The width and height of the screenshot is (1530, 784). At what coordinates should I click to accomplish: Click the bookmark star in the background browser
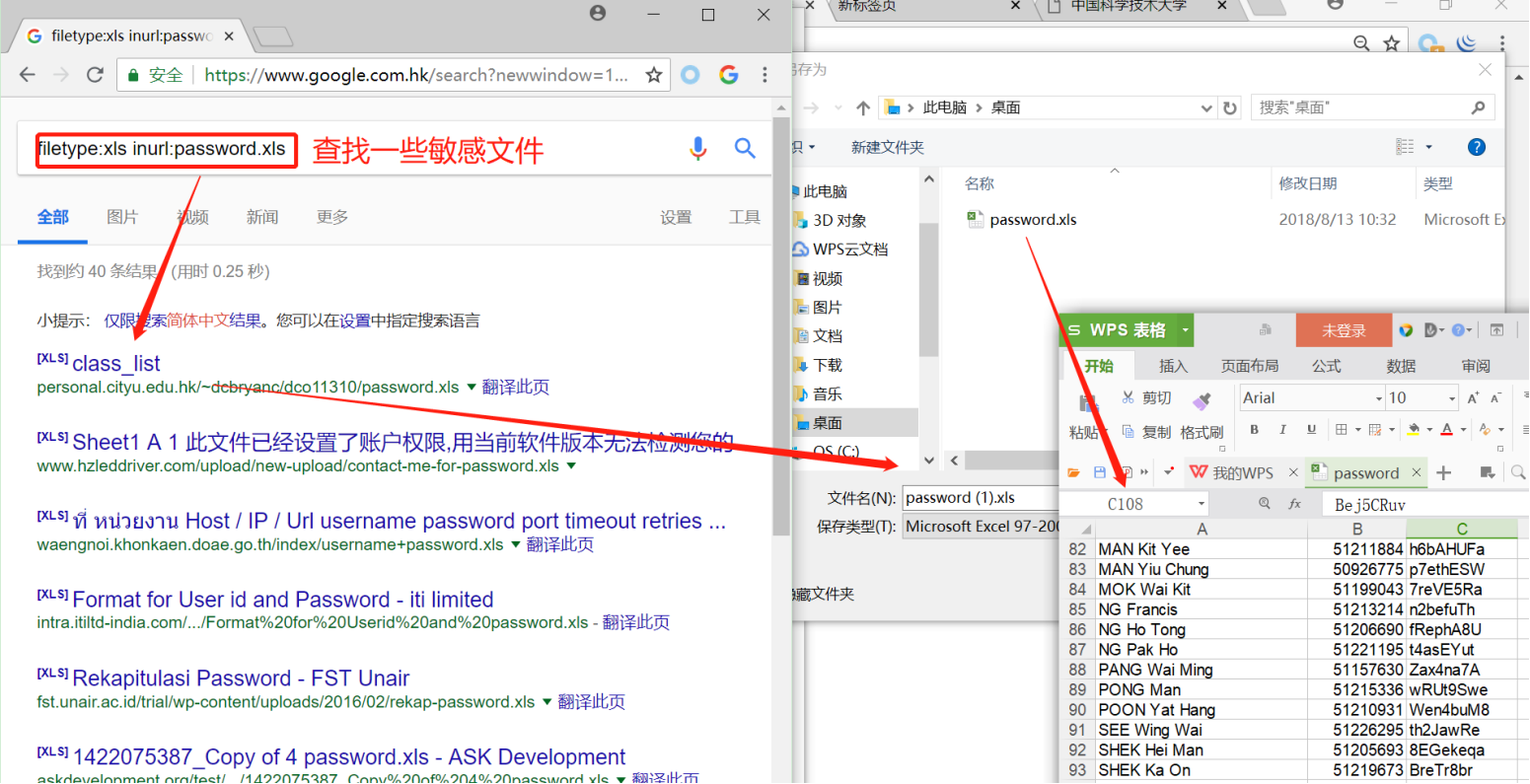click(x=1391, y=43)
